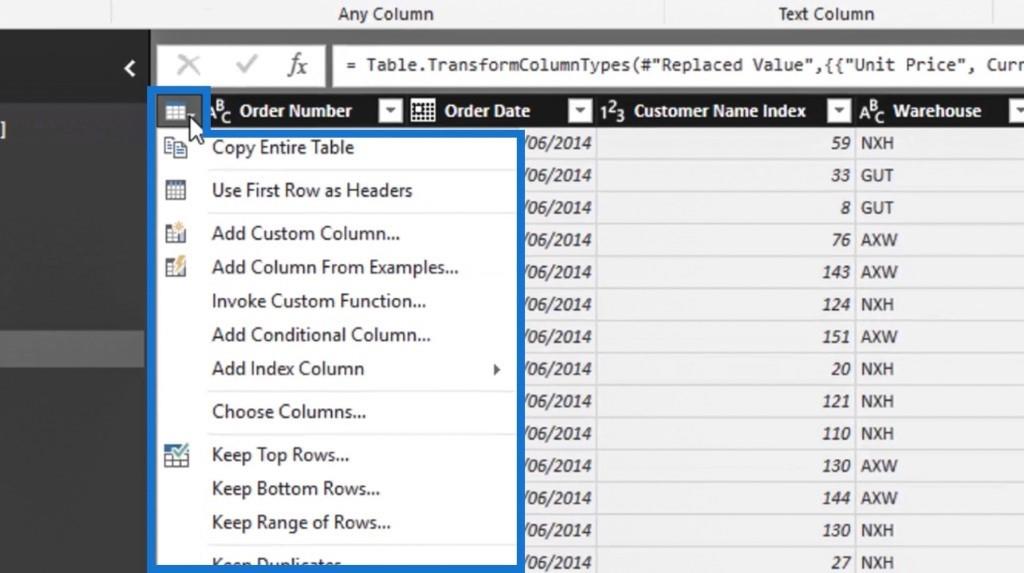Click the cell with value 76
1024x573 pixels.
pyautogui.click(x=726, y=240)
